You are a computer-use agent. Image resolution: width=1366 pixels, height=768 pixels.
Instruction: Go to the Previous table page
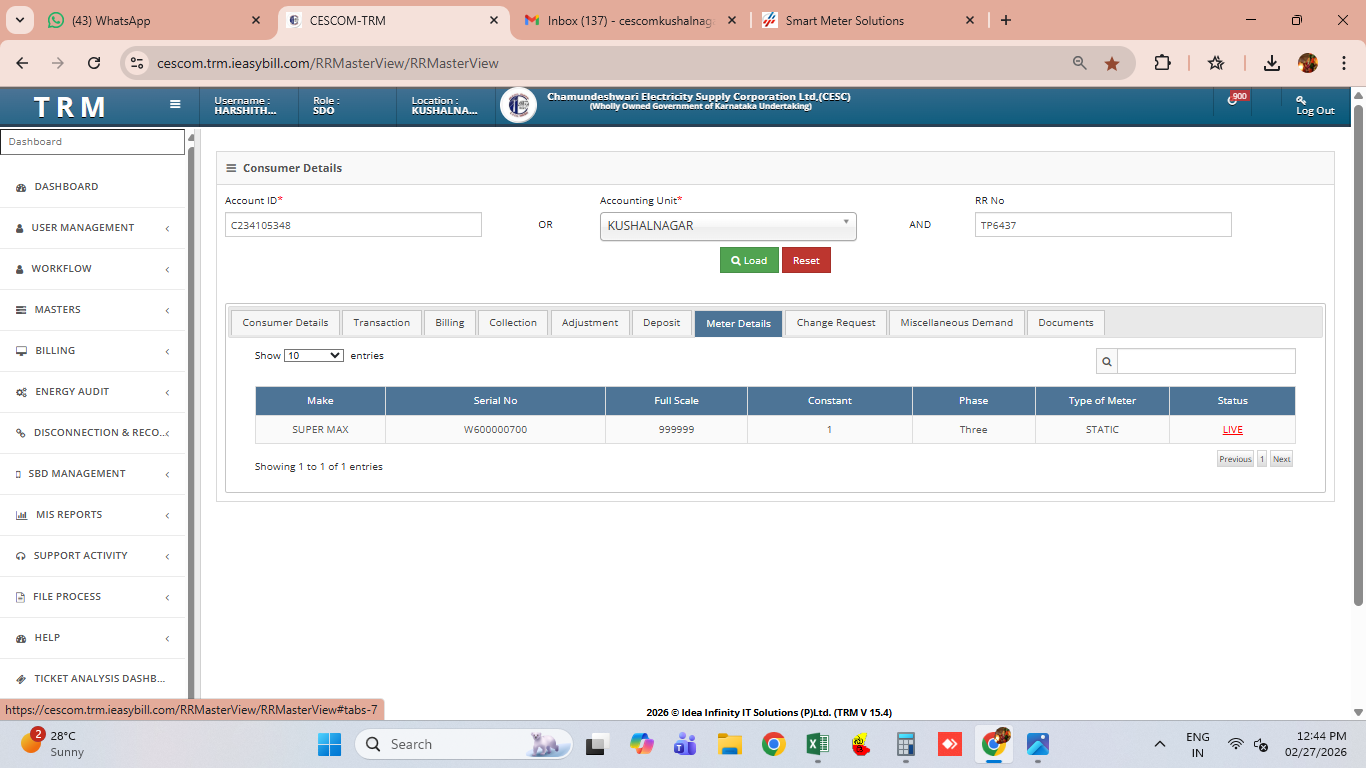[1235, 459]
